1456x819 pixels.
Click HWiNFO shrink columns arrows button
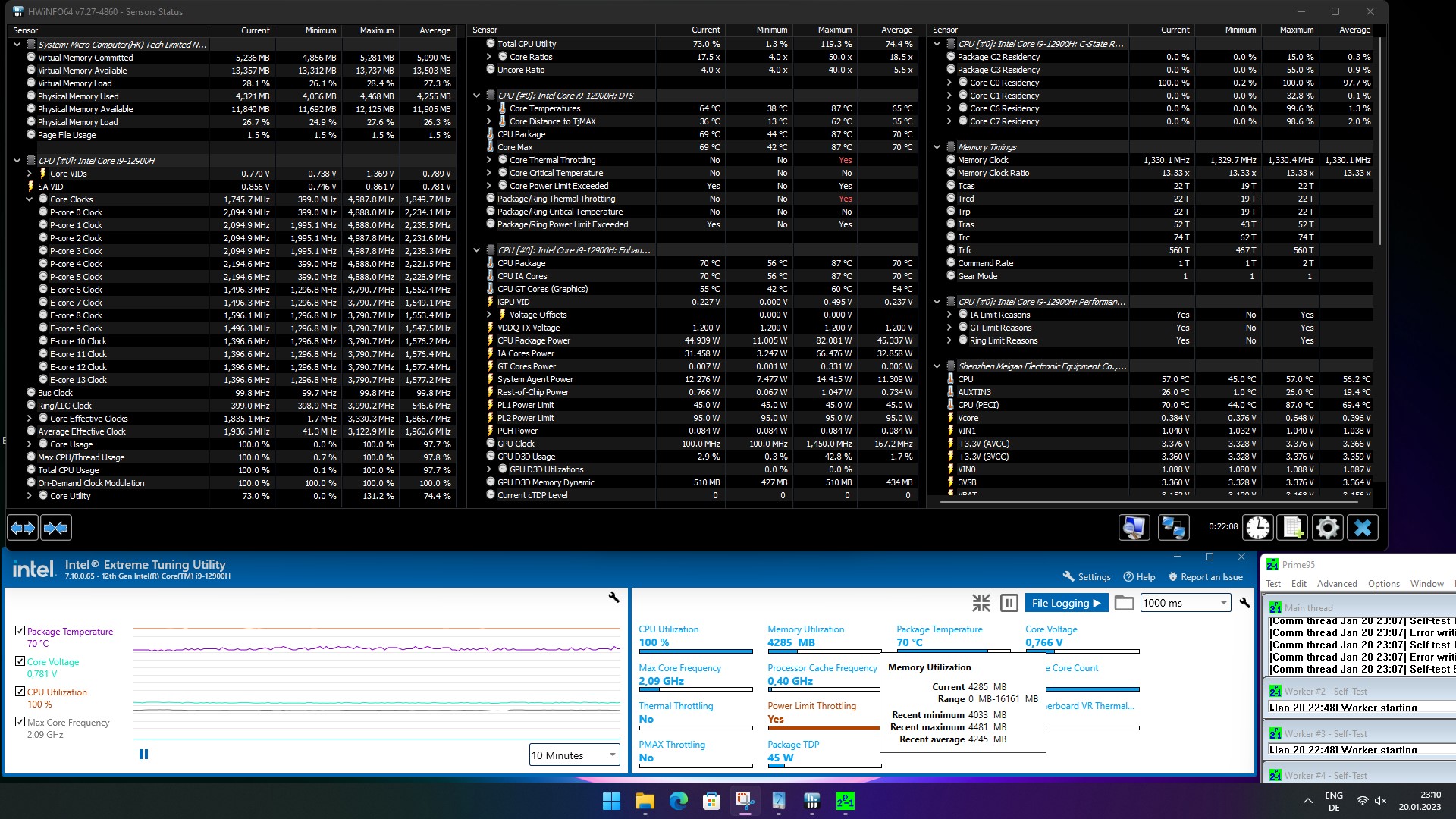(x=56, y=528)
